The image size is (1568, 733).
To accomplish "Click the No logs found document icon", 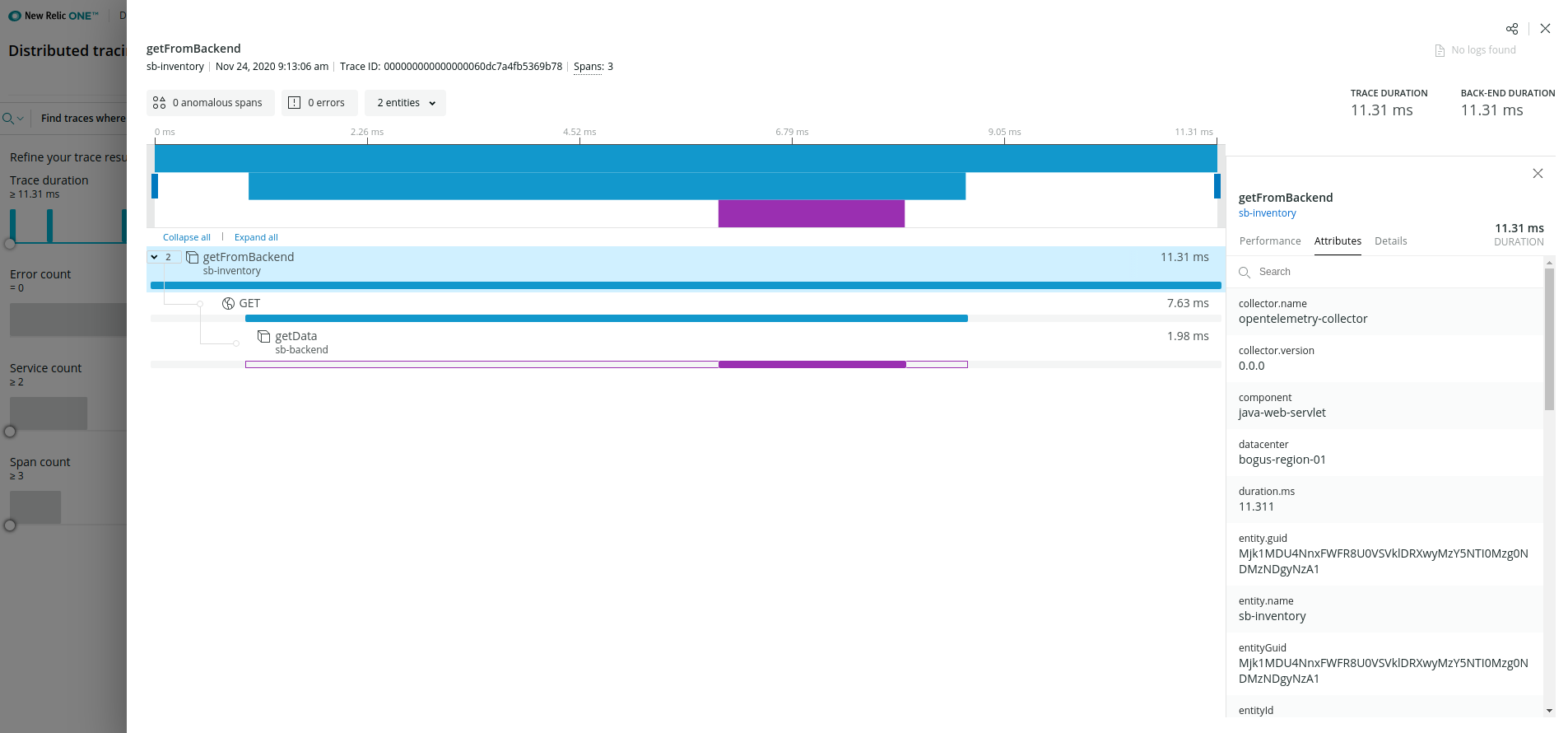I will pos(1440,50).
